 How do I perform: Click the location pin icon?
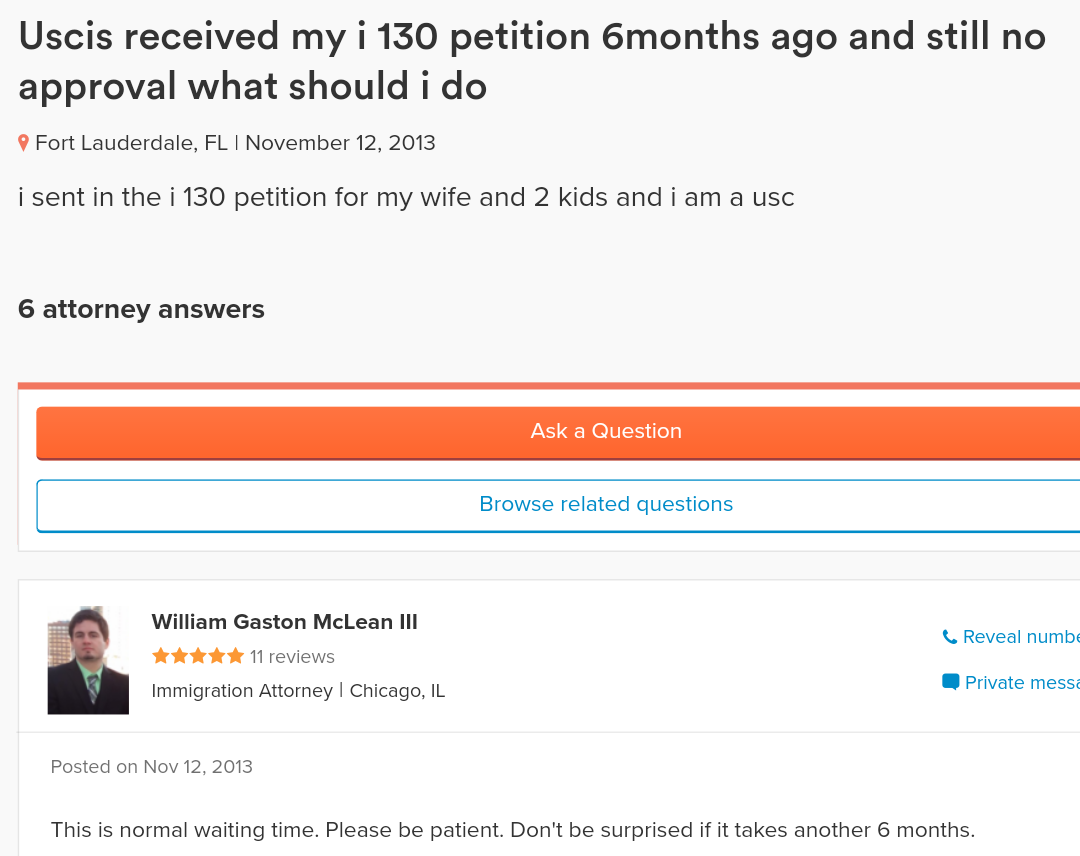(x=23, y=143)
